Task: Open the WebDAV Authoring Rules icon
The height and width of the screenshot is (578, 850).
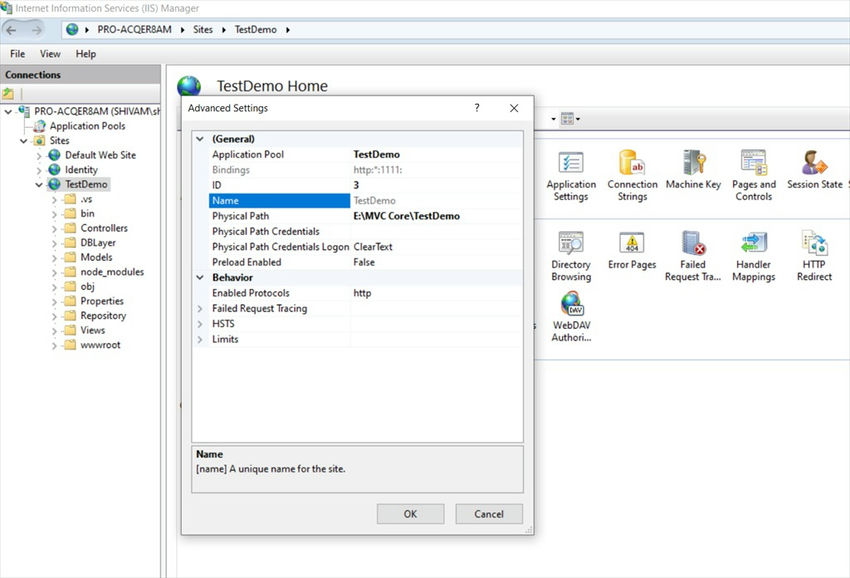Action: (x=571, y=317)
